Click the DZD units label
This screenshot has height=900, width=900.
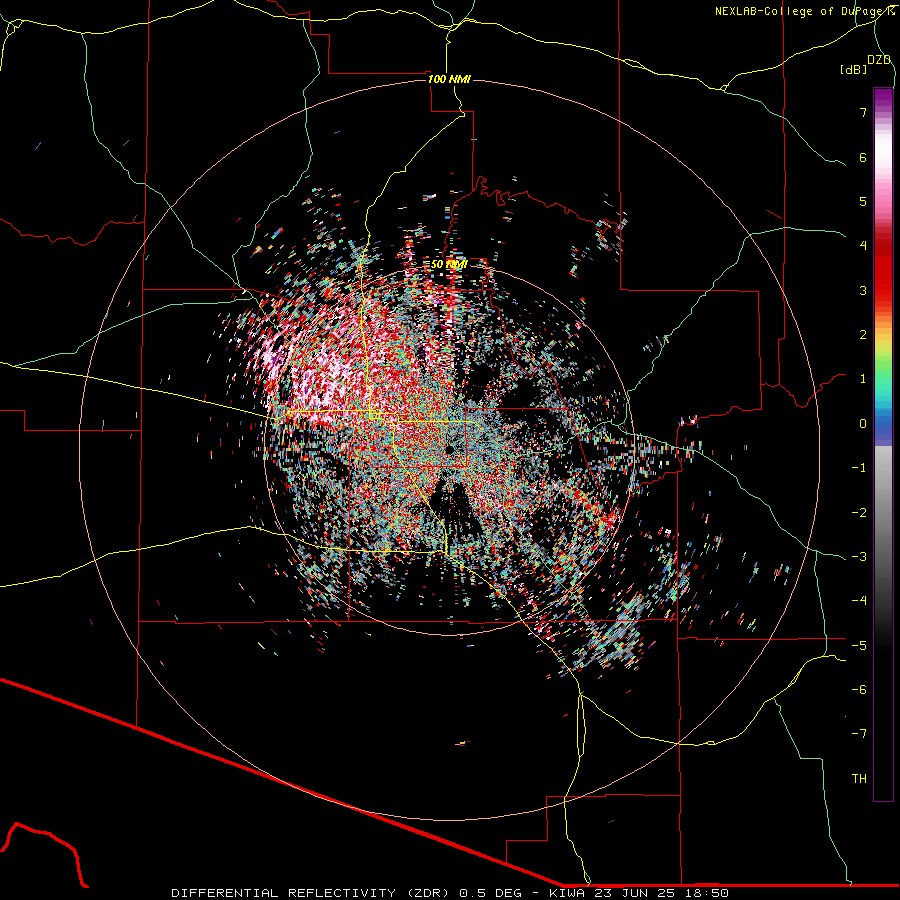coord(879,60)
